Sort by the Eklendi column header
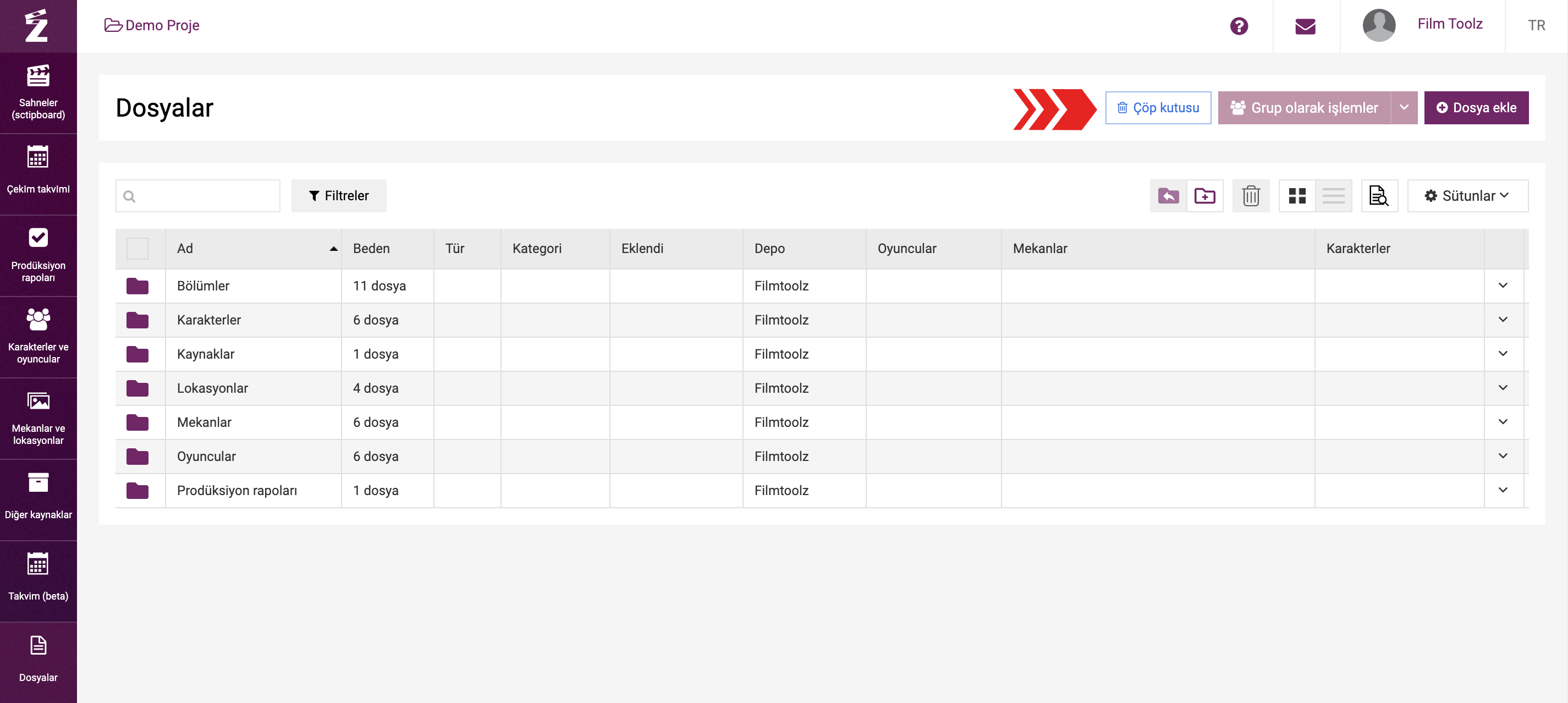The image size is (1568, 703). pos(675,249)
